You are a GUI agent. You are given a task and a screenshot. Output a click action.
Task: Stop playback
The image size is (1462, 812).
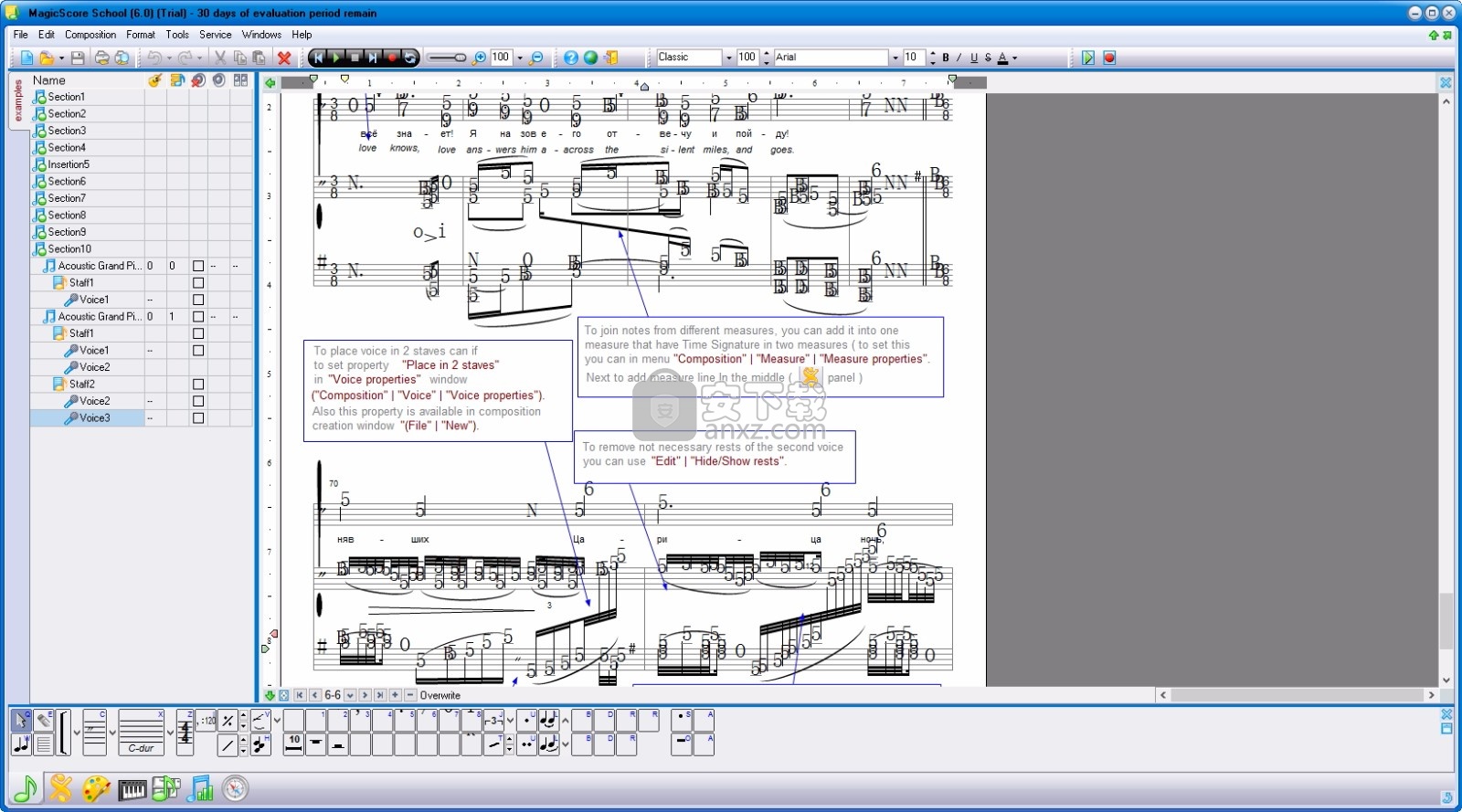coord(355,58)
